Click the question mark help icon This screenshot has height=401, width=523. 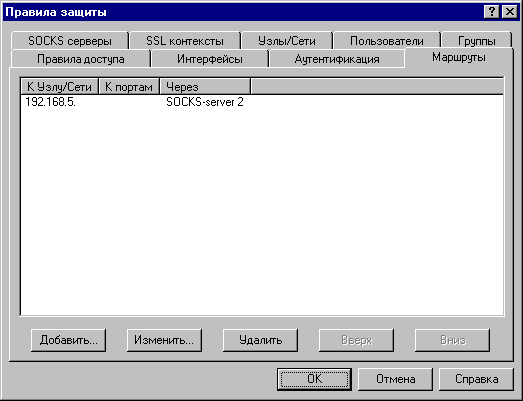pyautogui.click(x=491, y=12)
